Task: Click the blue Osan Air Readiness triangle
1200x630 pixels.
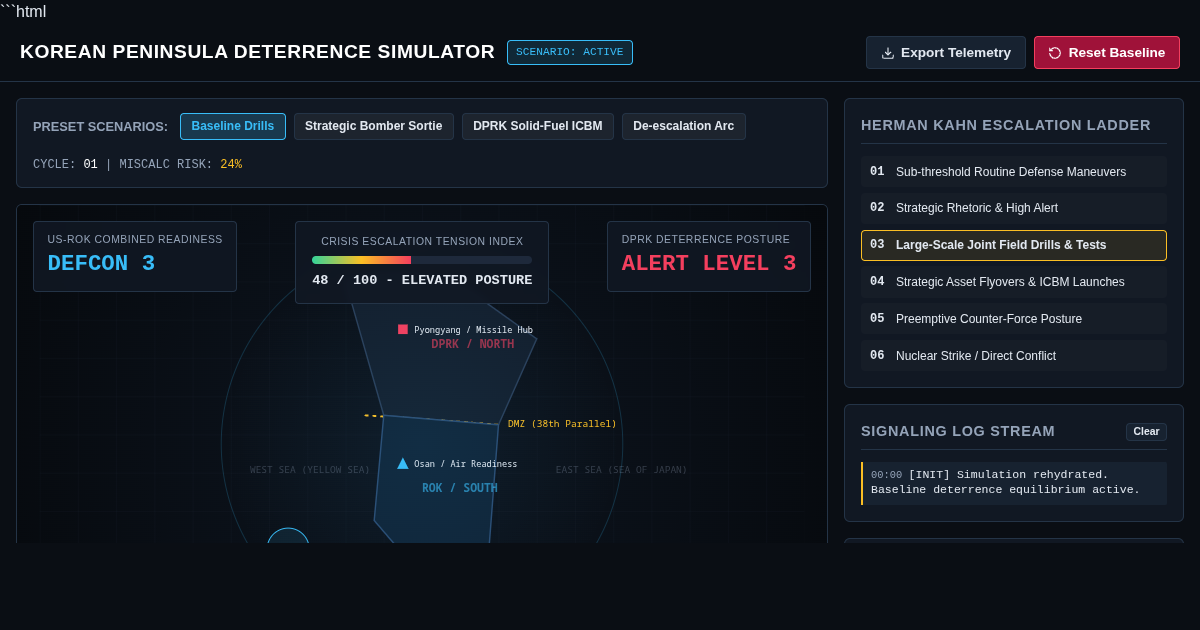Action: coord(403,463)
